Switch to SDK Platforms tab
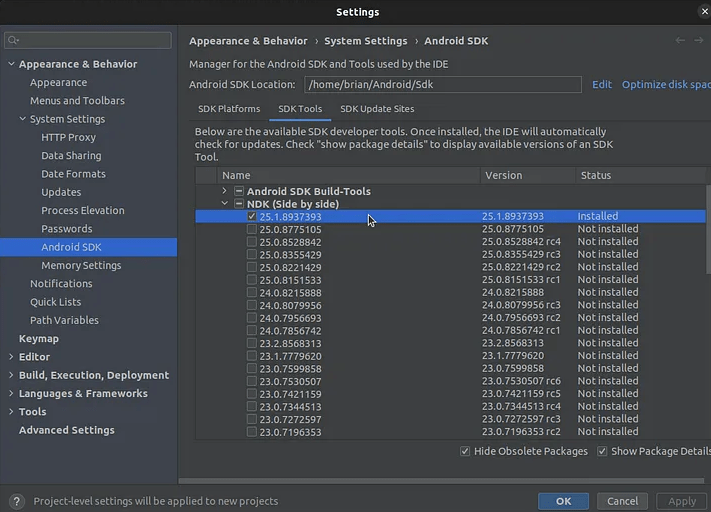The image size is (711, 512). click(x=229, y=109)
